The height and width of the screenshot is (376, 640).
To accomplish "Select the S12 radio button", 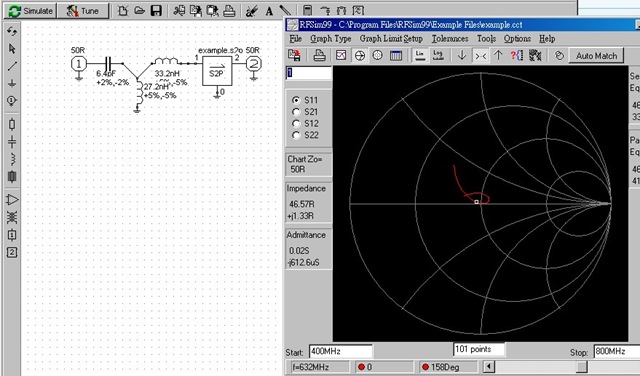I will click(x=296, y=123).
